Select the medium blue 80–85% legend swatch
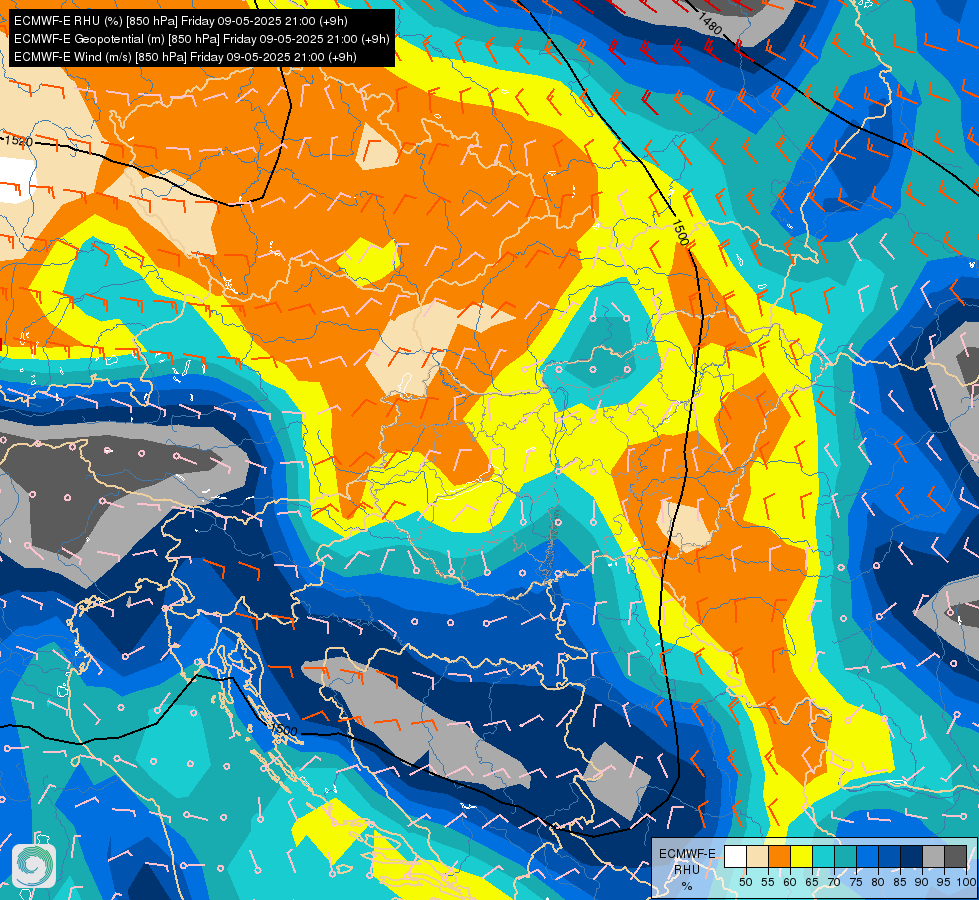The width and height of the screenshot is (979, 900). pyautogui.click(x=889, y=856)
